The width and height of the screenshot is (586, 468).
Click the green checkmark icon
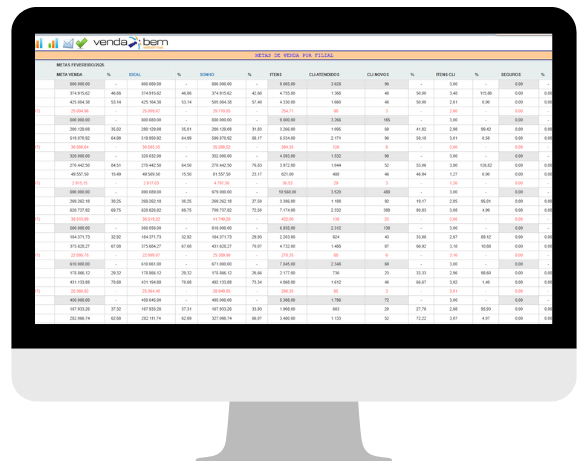(x=81, y=43)
